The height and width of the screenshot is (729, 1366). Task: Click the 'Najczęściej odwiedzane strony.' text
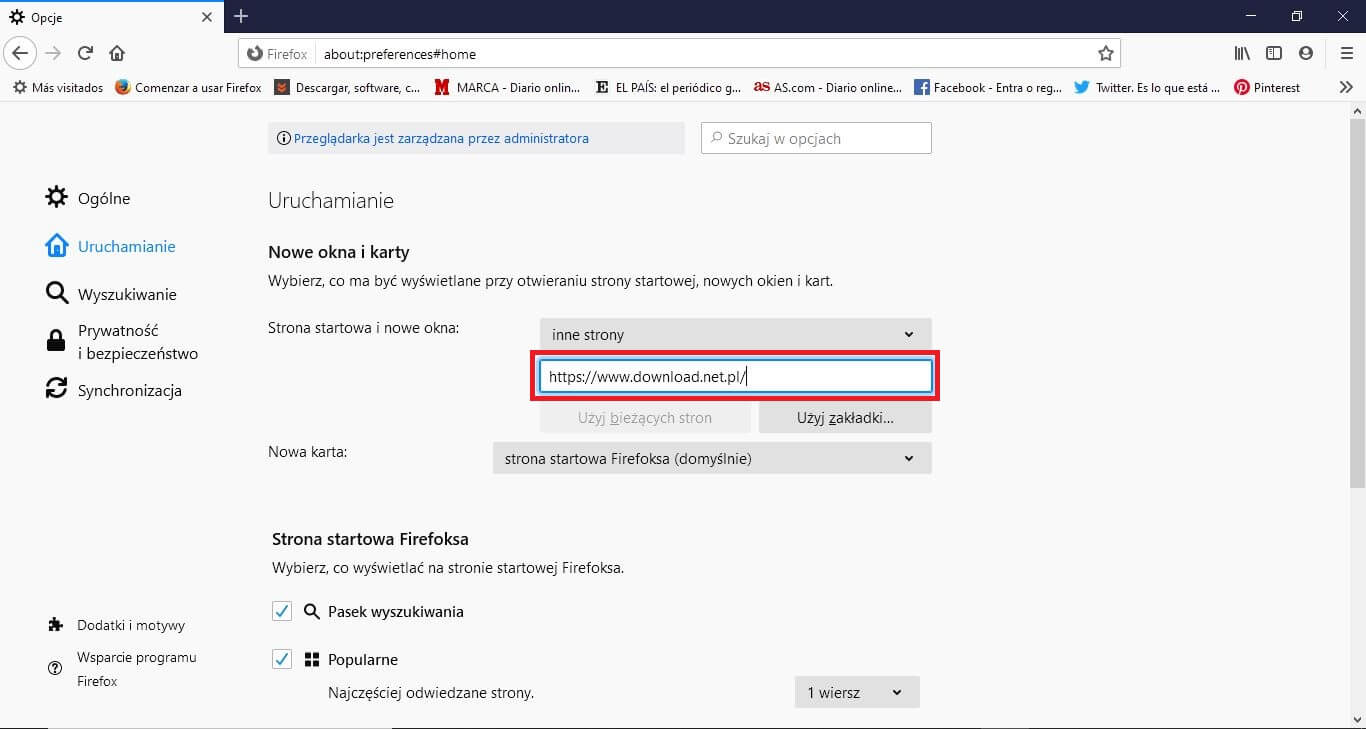pos(431,692)
